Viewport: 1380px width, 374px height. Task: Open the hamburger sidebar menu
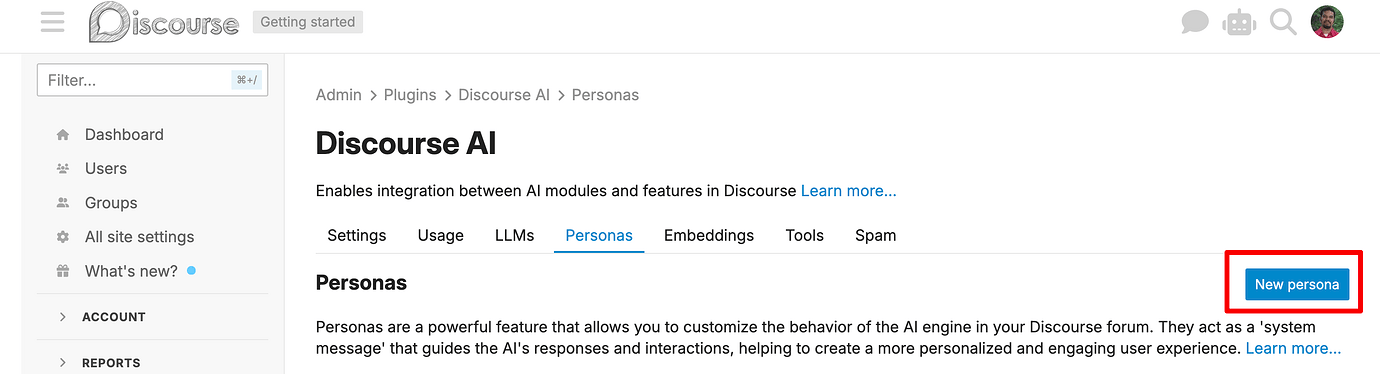[52, 21]
